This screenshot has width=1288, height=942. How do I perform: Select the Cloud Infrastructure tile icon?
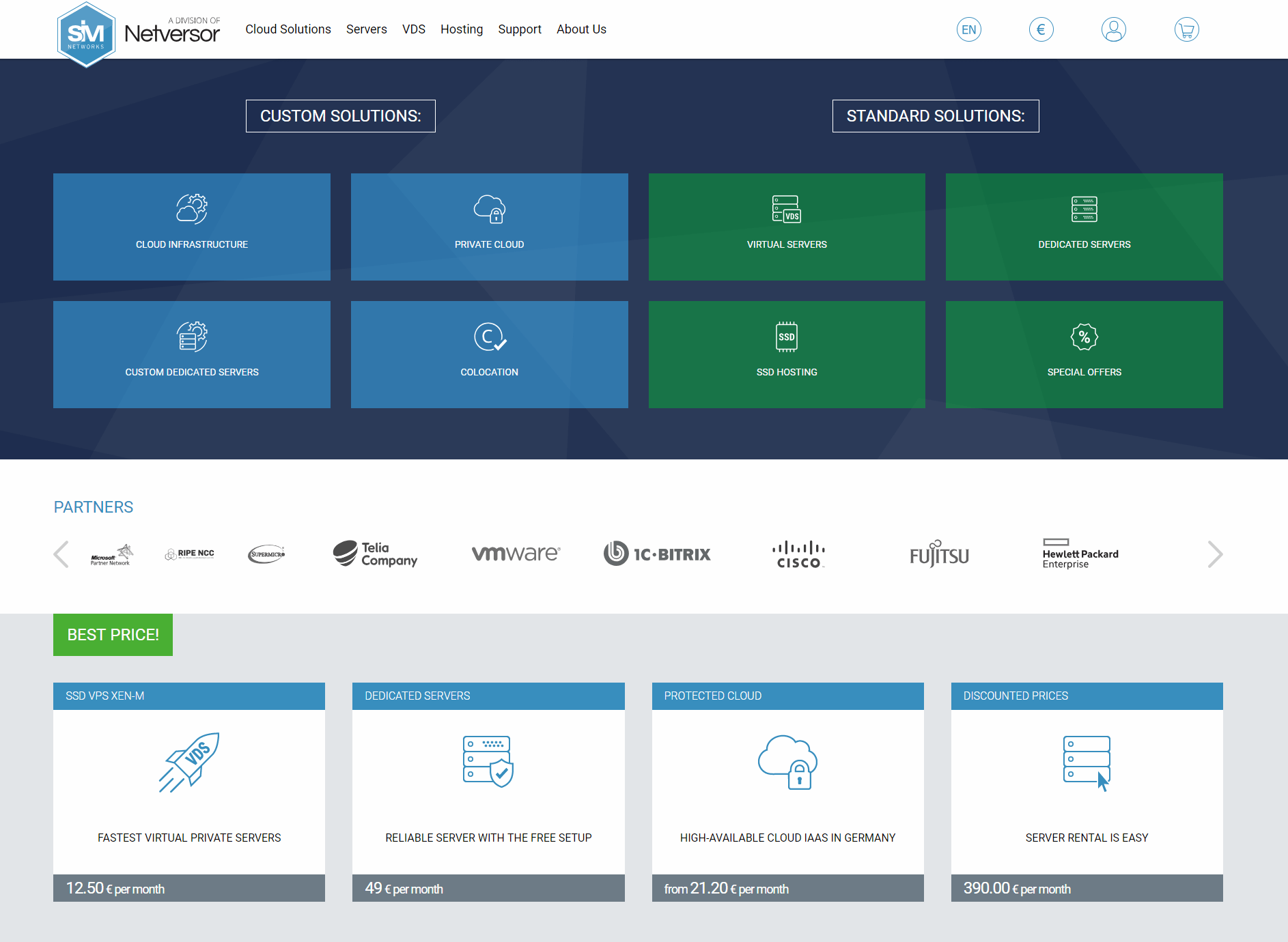tap(191, 209)
